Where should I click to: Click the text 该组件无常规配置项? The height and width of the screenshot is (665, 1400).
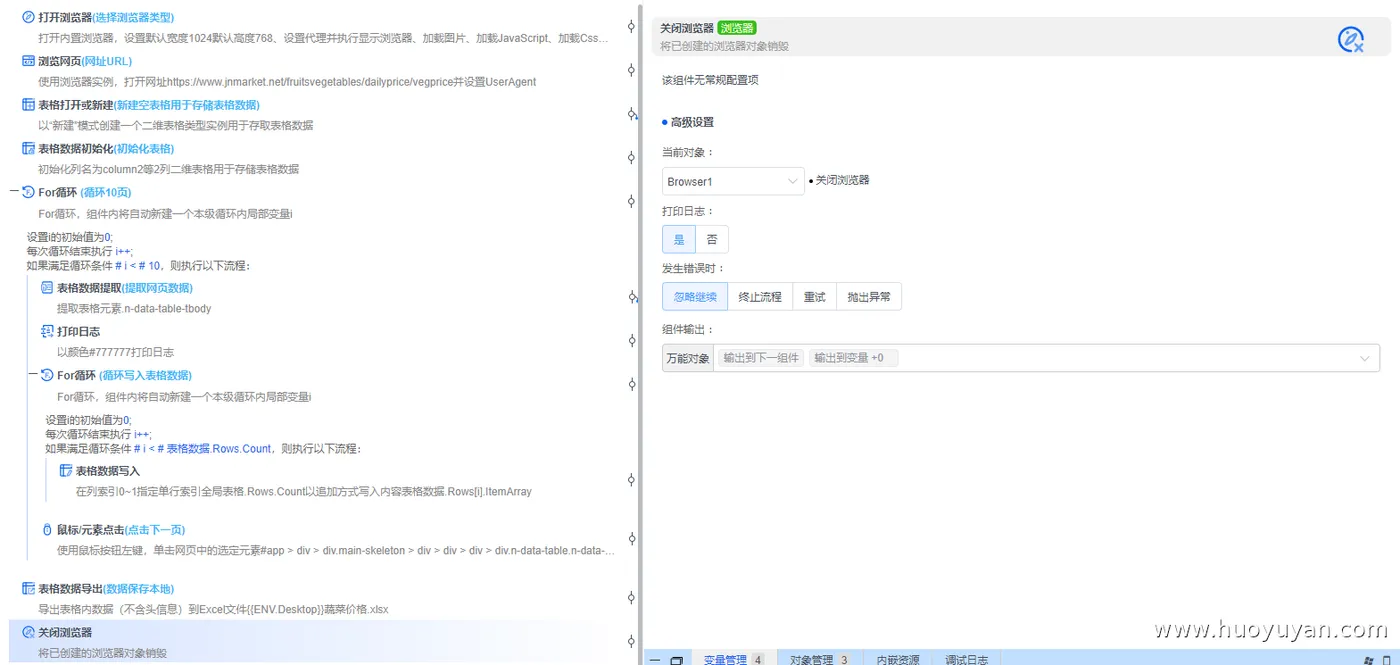pyautogui.click(x=710, y=80)
